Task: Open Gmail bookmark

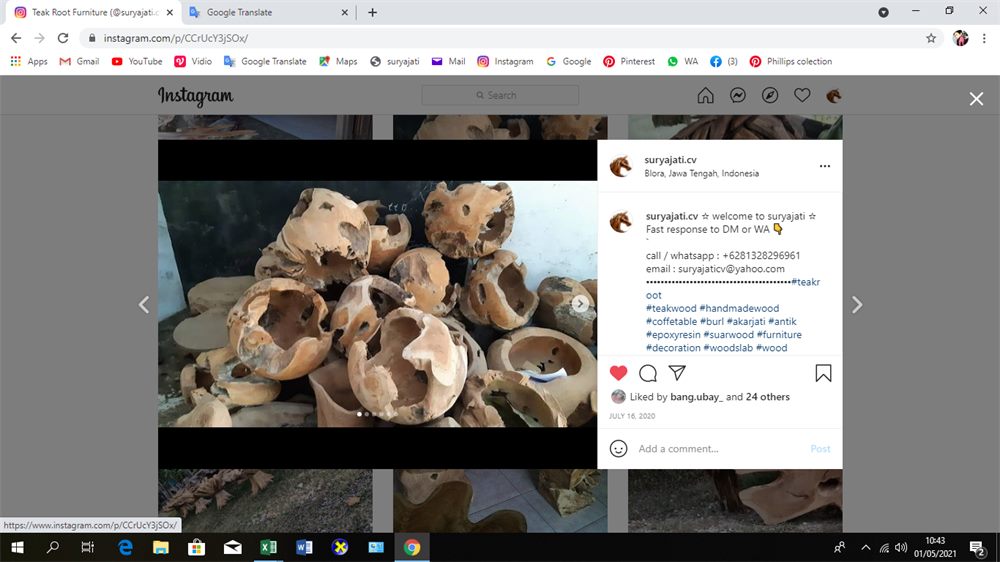Action: (x=79, y=61)
